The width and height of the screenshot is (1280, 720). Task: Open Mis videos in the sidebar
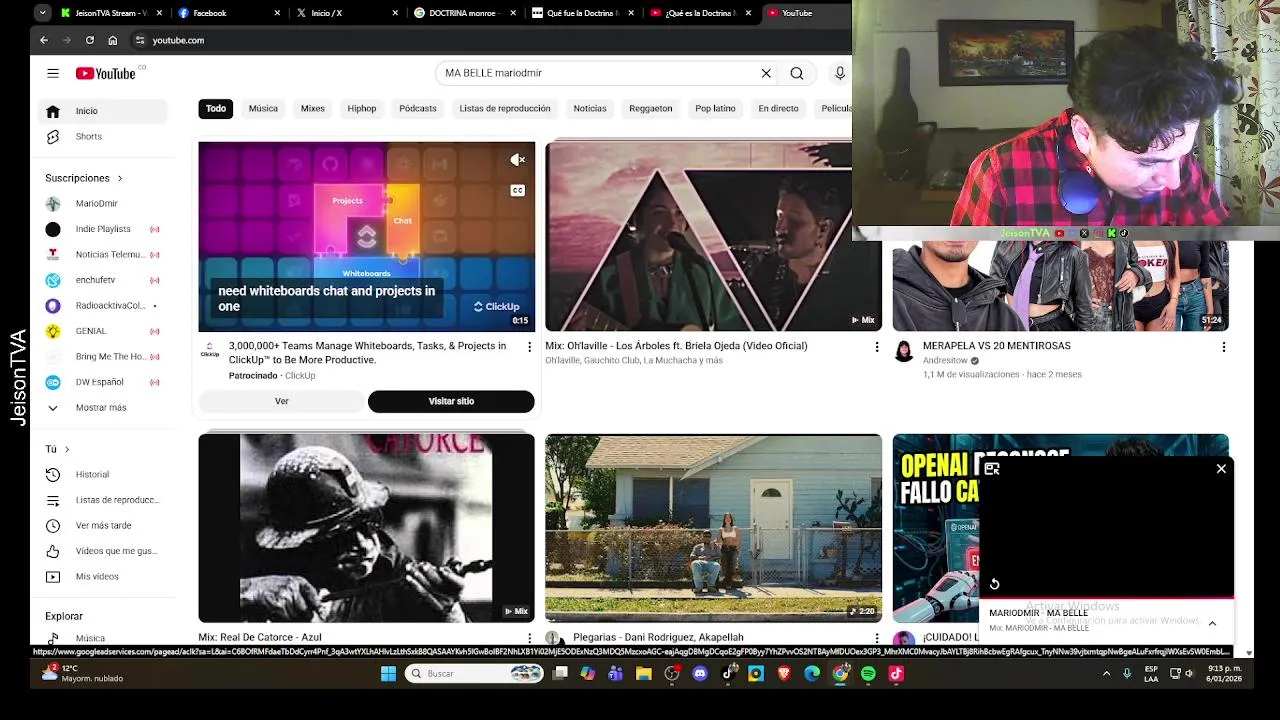point(100,576)
